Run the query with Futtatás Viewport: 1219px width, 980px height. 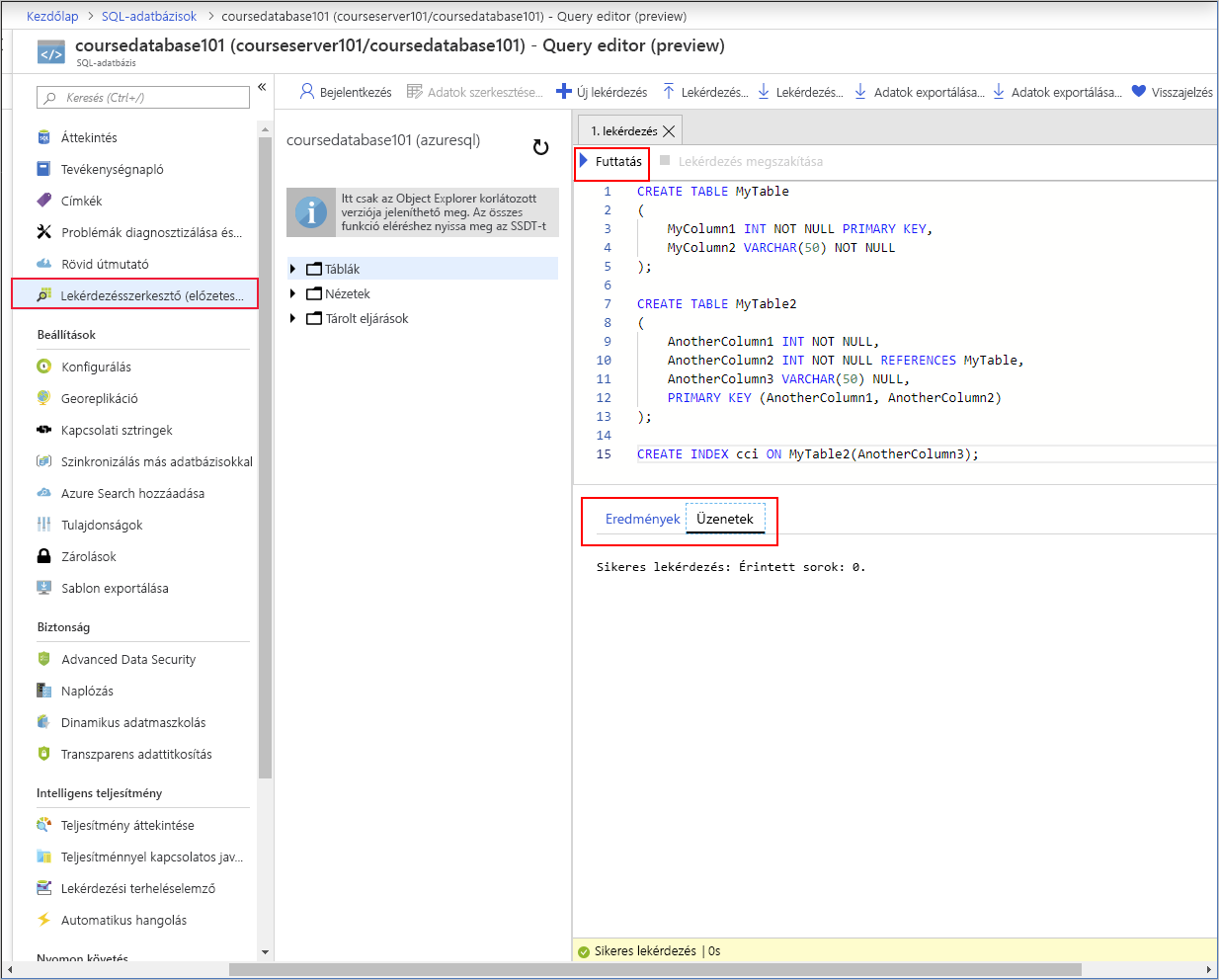pyautogui.click(x=611, y=161)
